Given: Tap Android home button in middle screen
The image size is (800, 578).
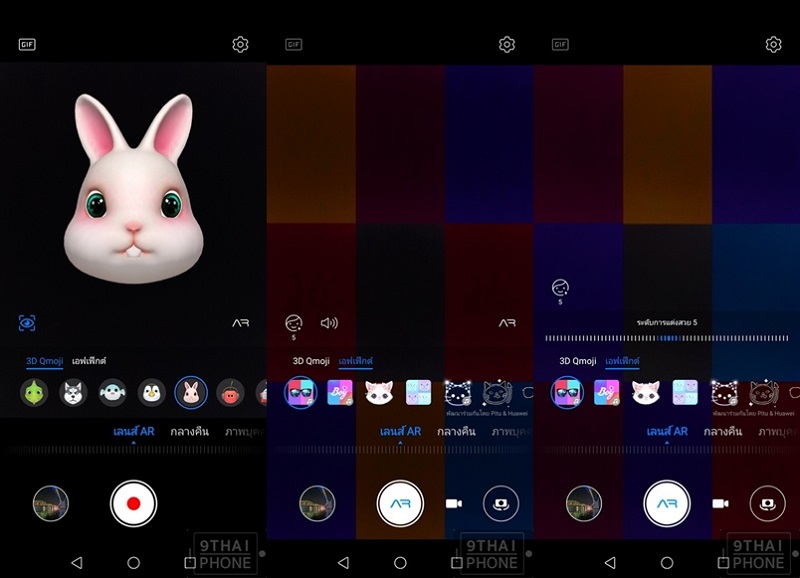Looking at the screenshot, I should pyautogui.click(x=401, y=563).
